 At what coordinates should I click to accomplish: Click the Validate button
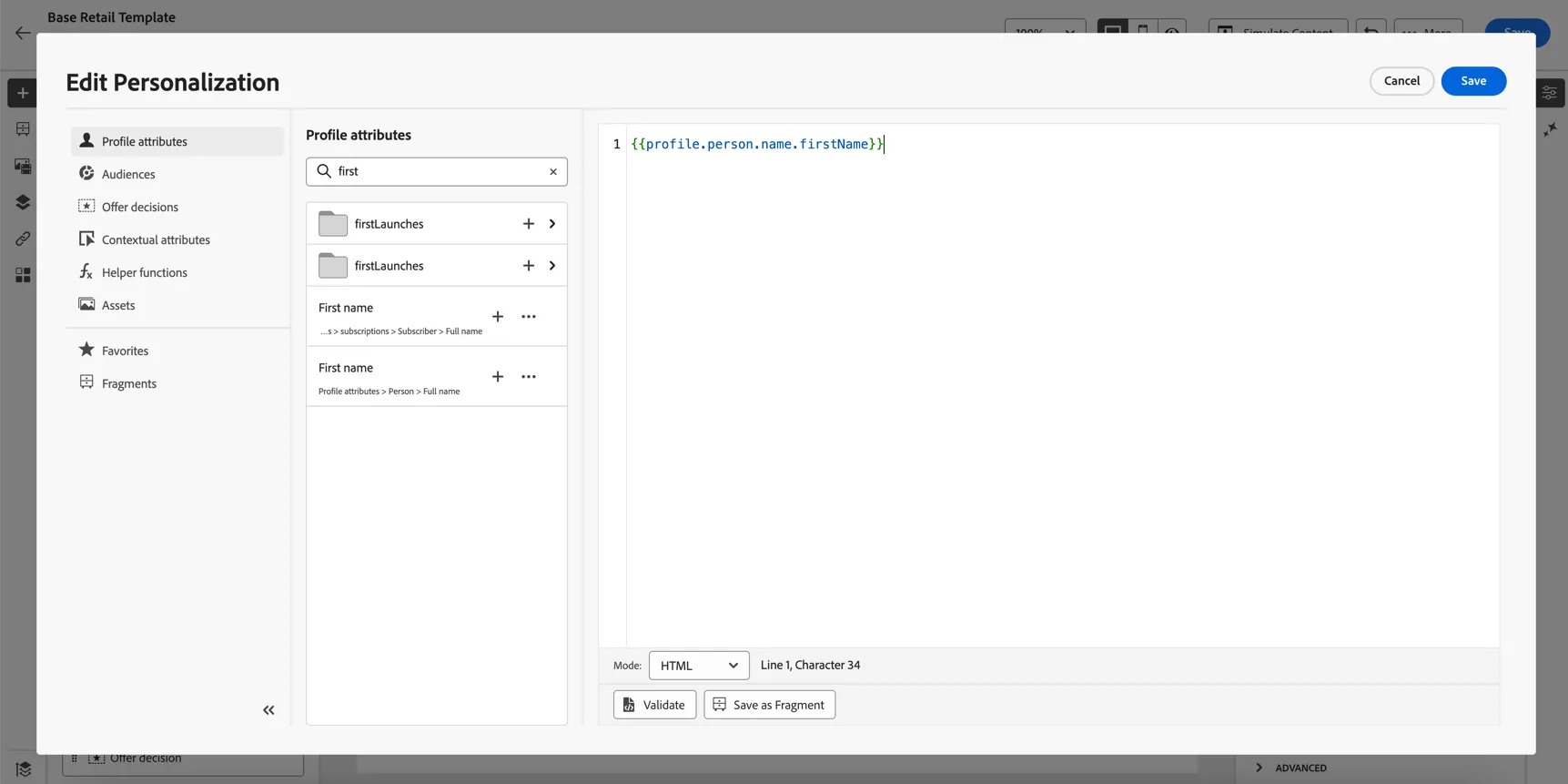[654, 705]
